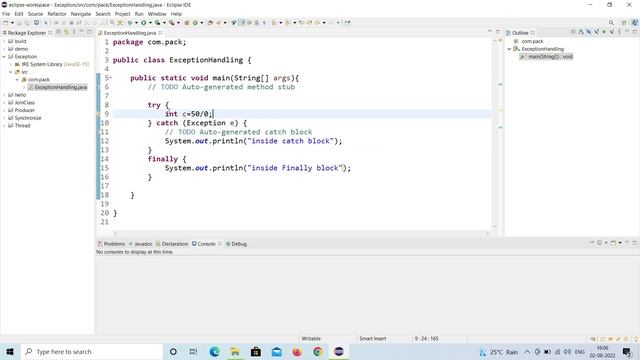This screenshot has width=640, height=360.
Task: Open the Refactor menu
Action: [57, 14]
